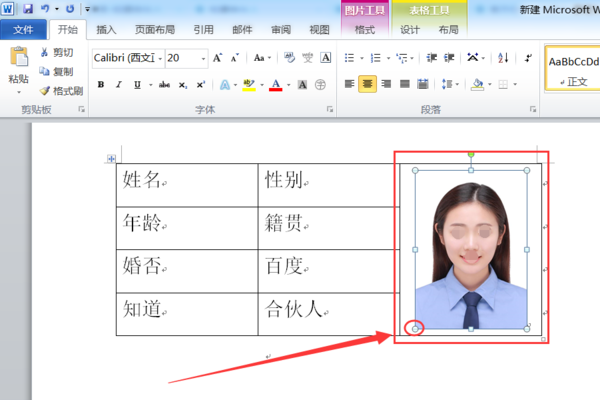Toggle Bold formatting
This screenshot has width=600, height=400.
pyautogui.click(x=101, y=85)
